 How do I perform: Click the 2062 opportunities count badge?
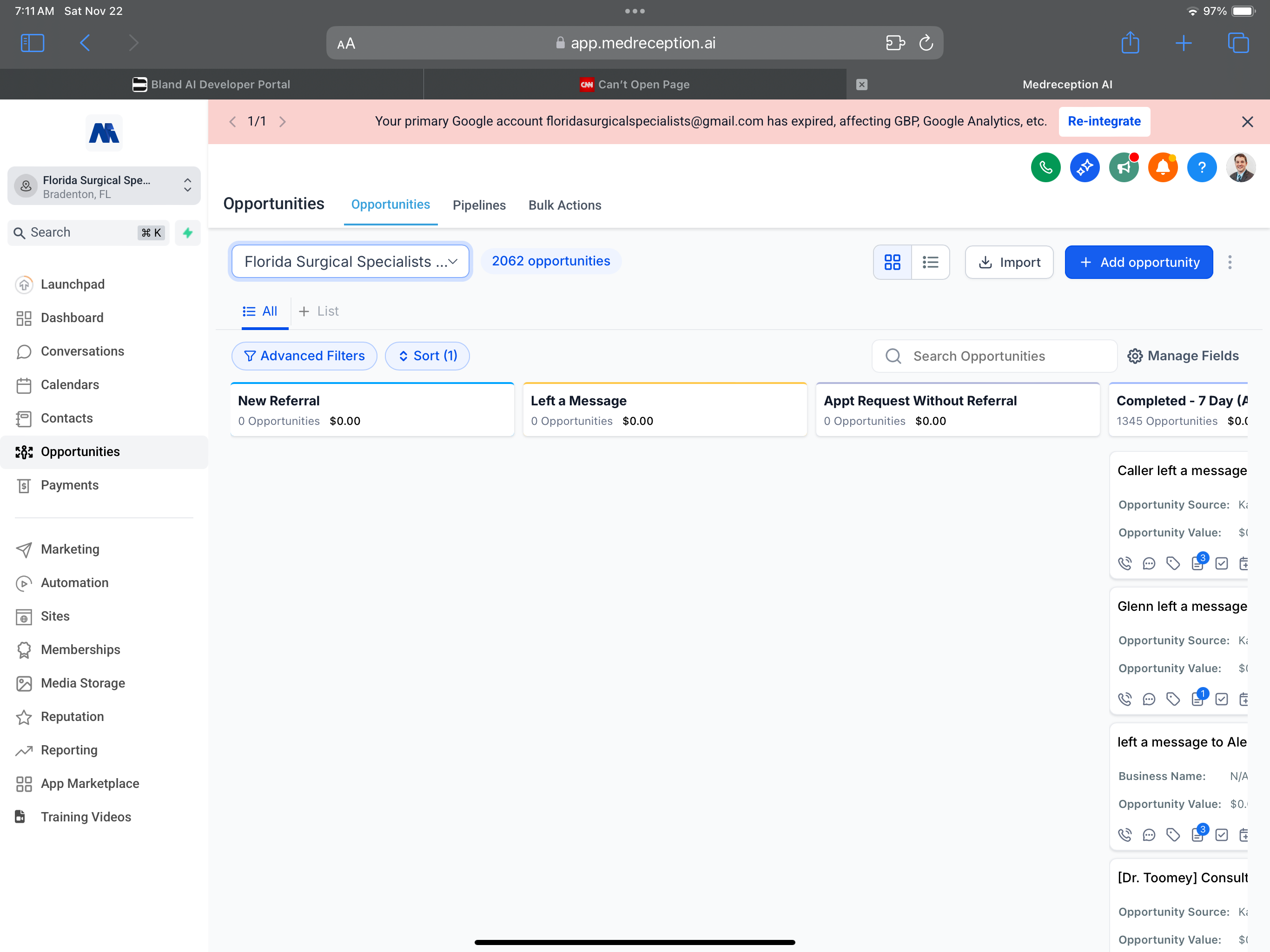550,261
